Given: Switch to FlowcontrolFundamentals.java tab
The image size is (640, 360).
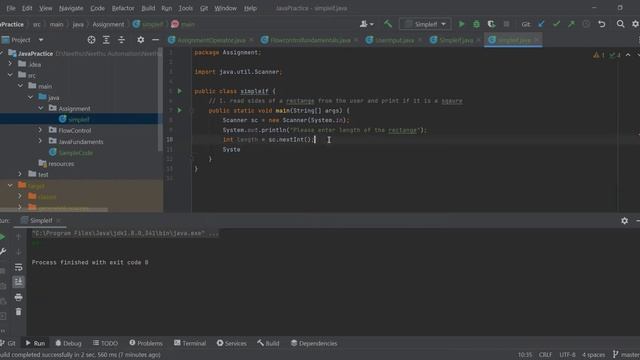Looking at the screenshot, I should tap(310, 40).
